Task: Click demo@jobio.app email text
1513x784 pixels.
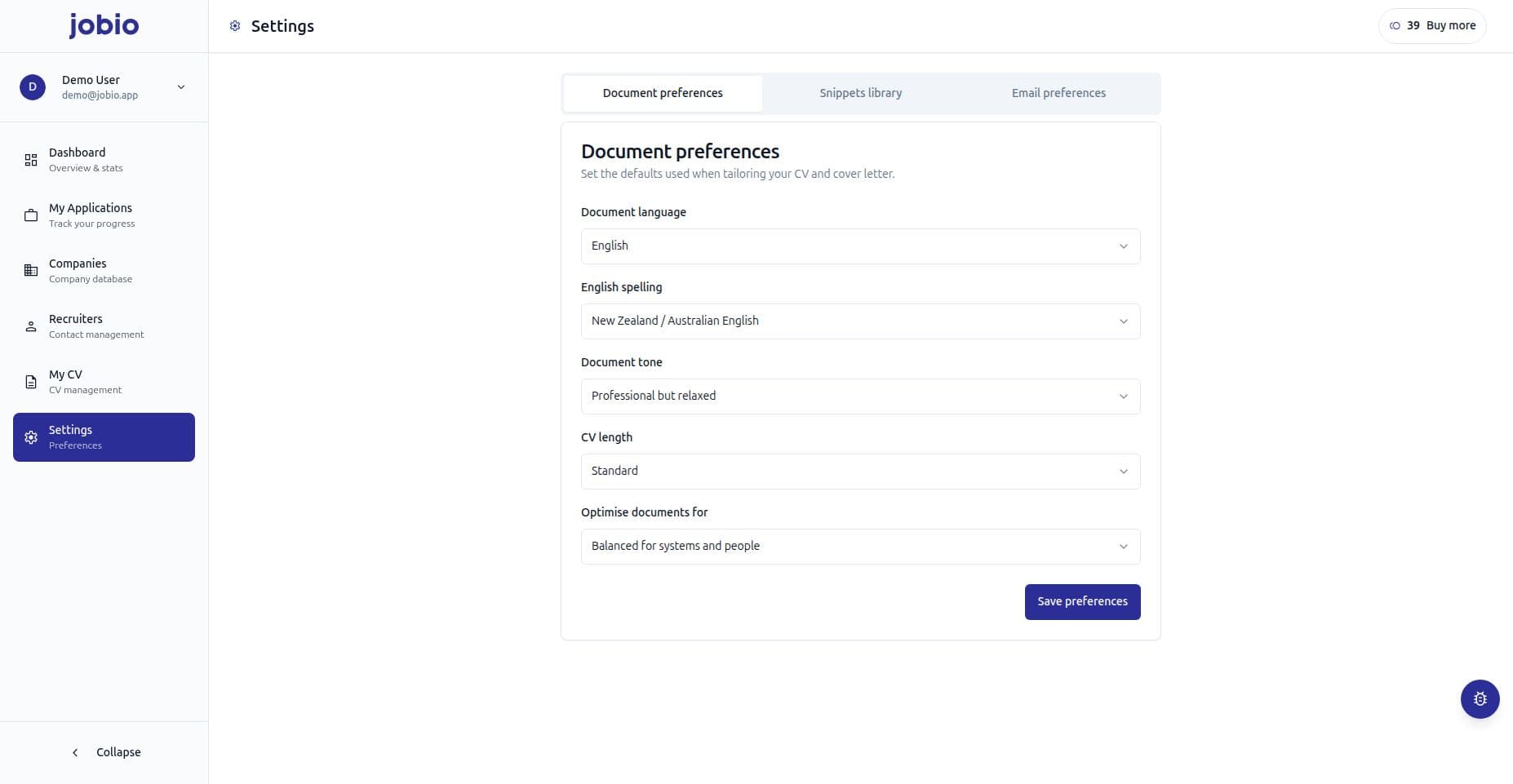Action: 100,95
